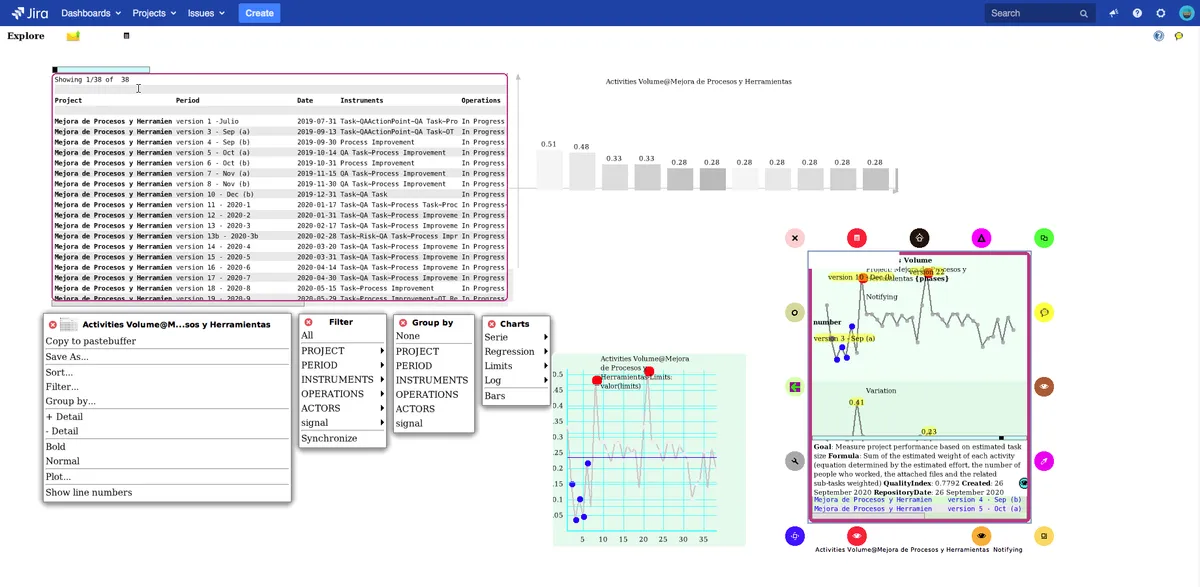The width and height of the screenshot is (1200, 587).
Task: Toggle the red eye circle icon
Action: point(857,536)
